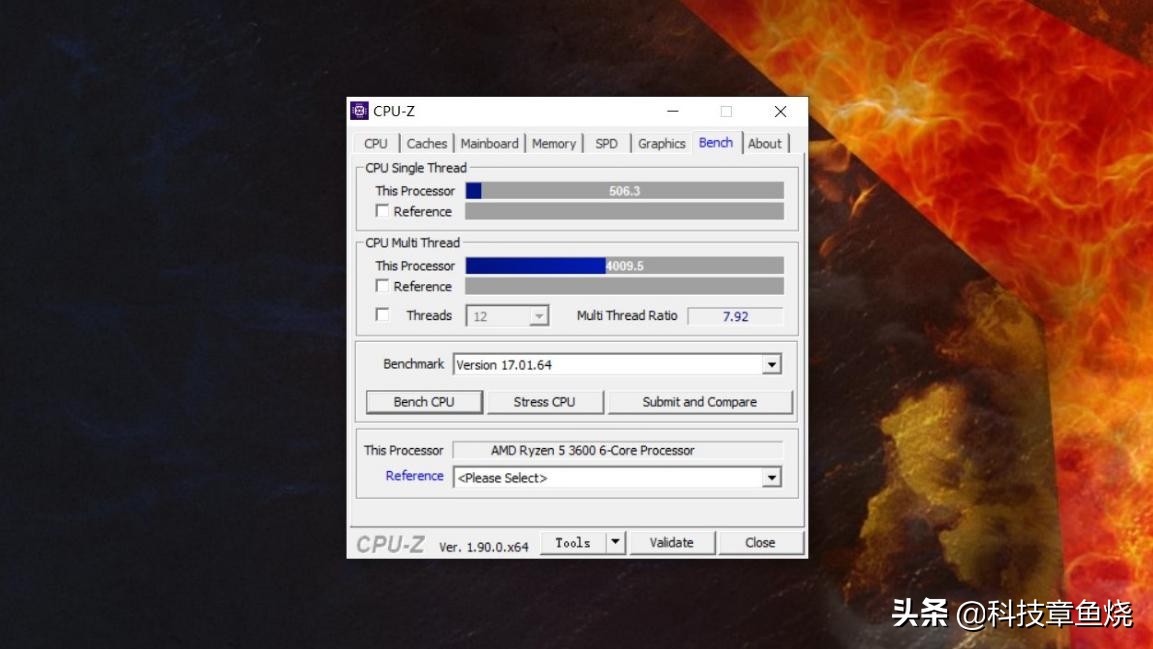Select the Memory tab
The height and width of the screenshot is (649, 1153).
pos(553,143)
